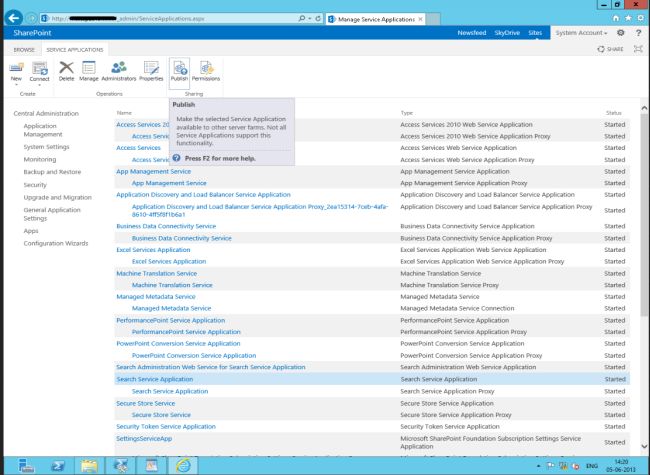Screen dimensions: 650x475
Task: Close the Manage Service Applications tab
Action: point(420,19)
